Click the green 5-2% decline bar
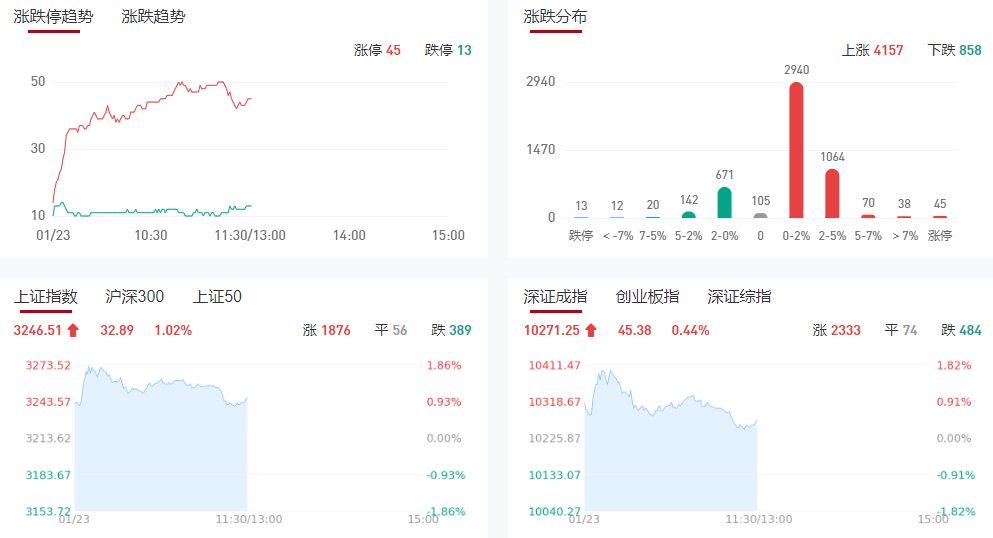Screen dimensions: 993x538 pyautogui.click(x=688, y=214)
